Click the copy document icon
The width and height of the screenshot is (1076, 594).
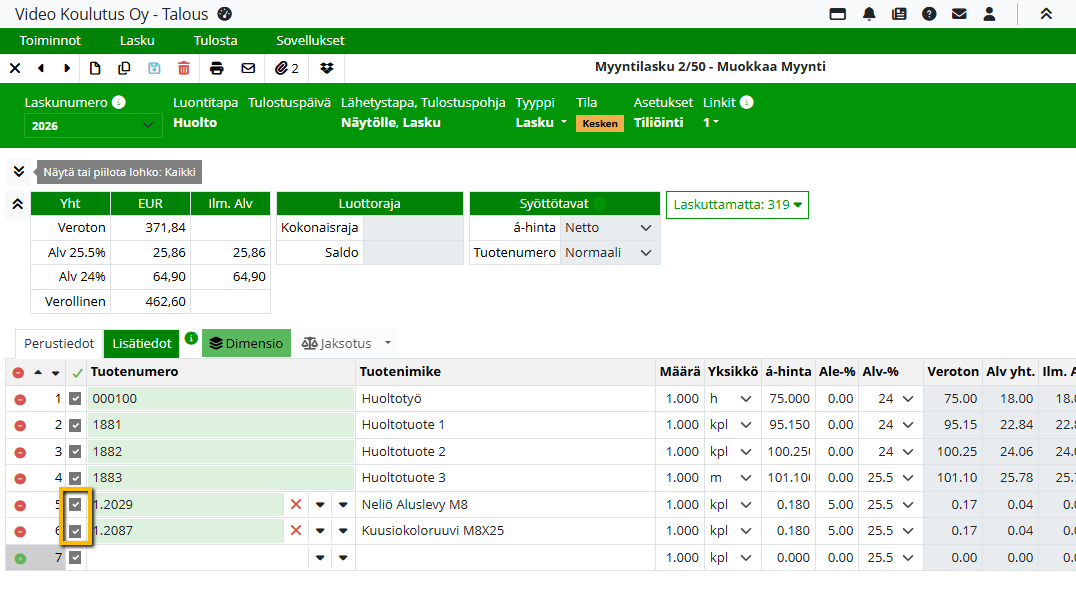124,68
